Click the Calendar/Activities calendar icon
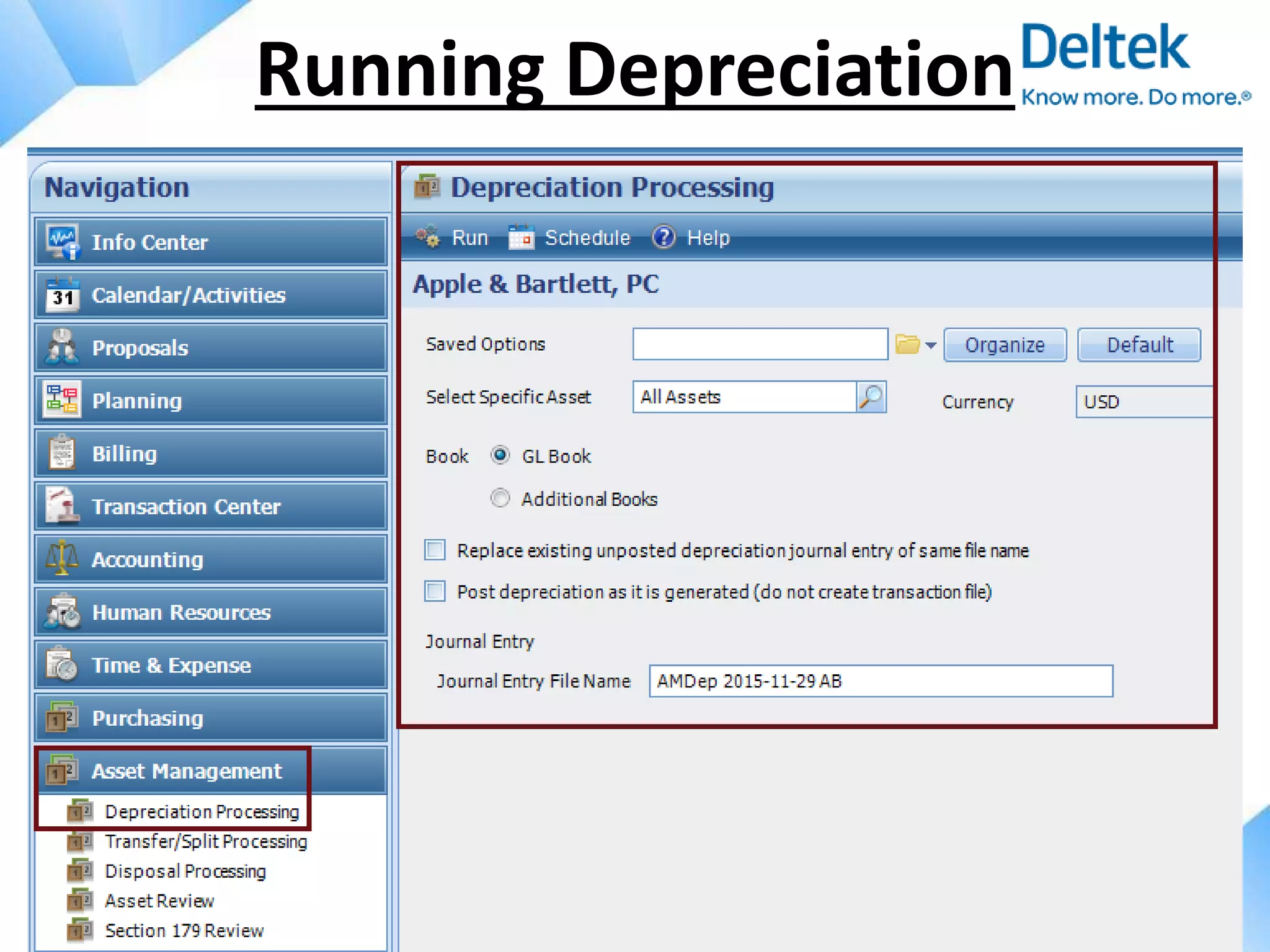1270x952 pixels. [63, 295]
